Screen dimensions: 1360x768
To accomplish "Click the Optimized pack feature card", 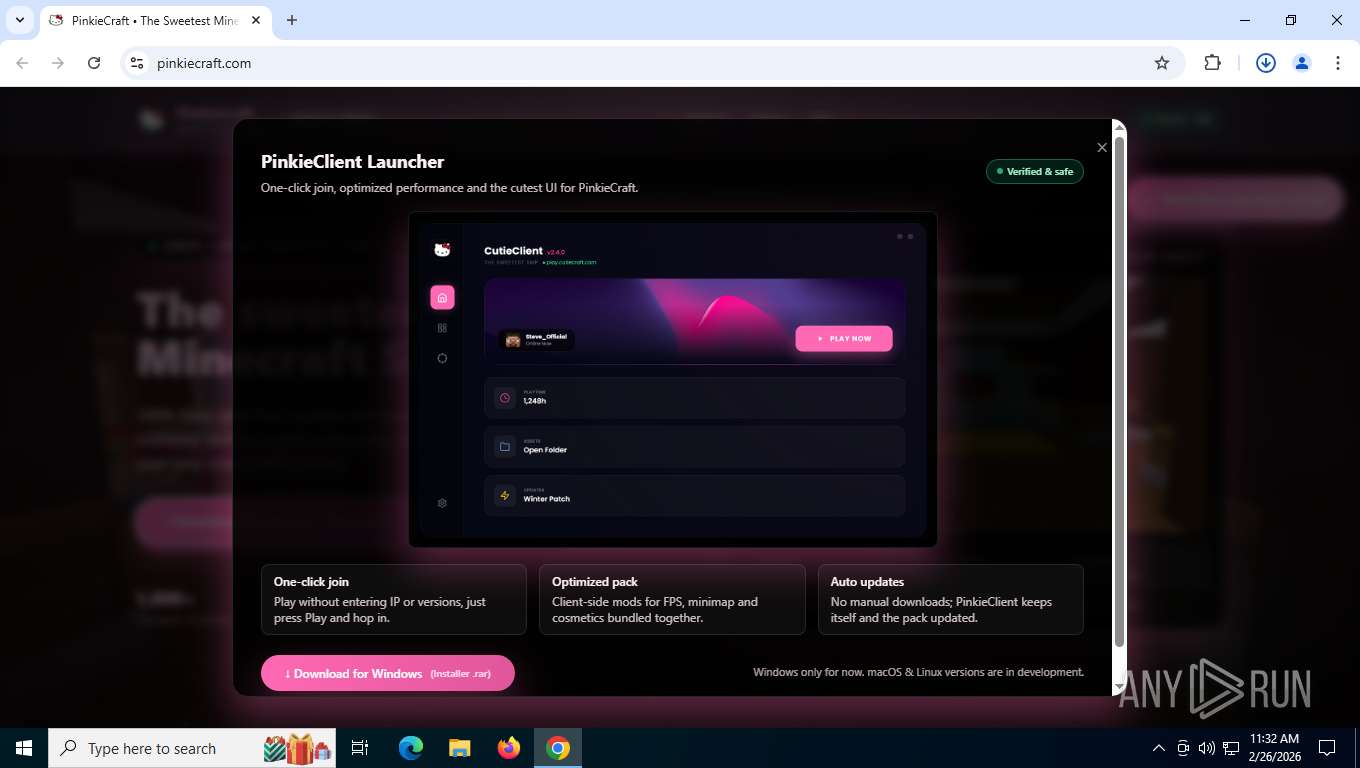I will point(672,599).
